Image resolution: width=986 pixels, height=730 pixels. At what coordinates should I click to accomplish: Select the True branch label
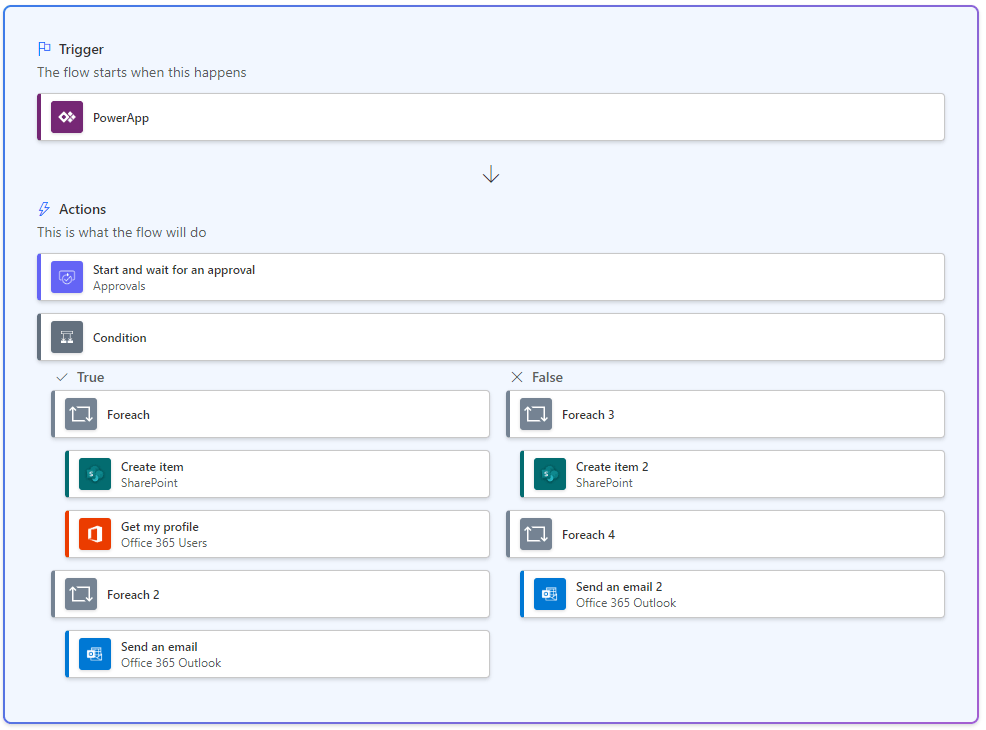click(90, 377)
